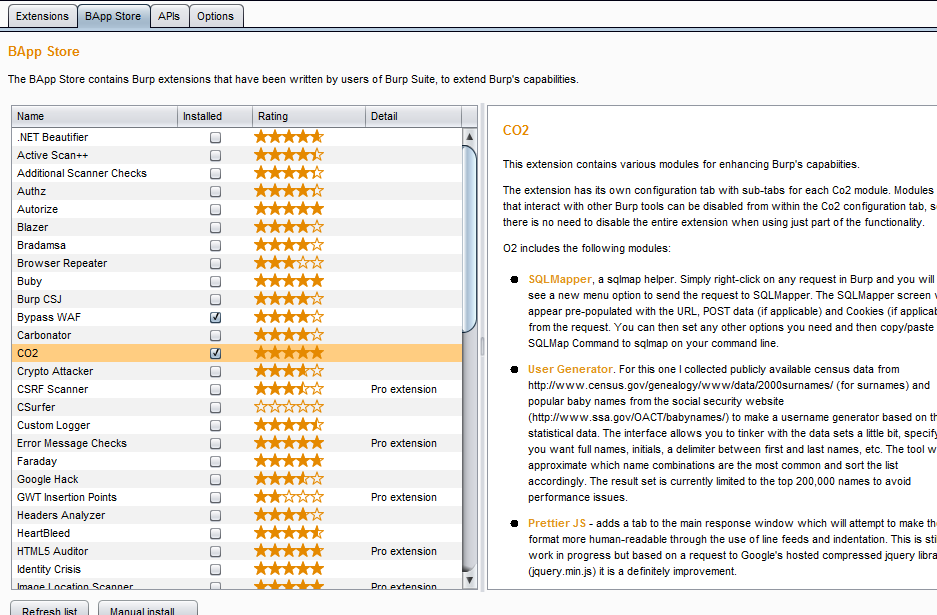This screenshot has width=937, height=615.
Task: Sort by the Detail column header
Action: 414,117
